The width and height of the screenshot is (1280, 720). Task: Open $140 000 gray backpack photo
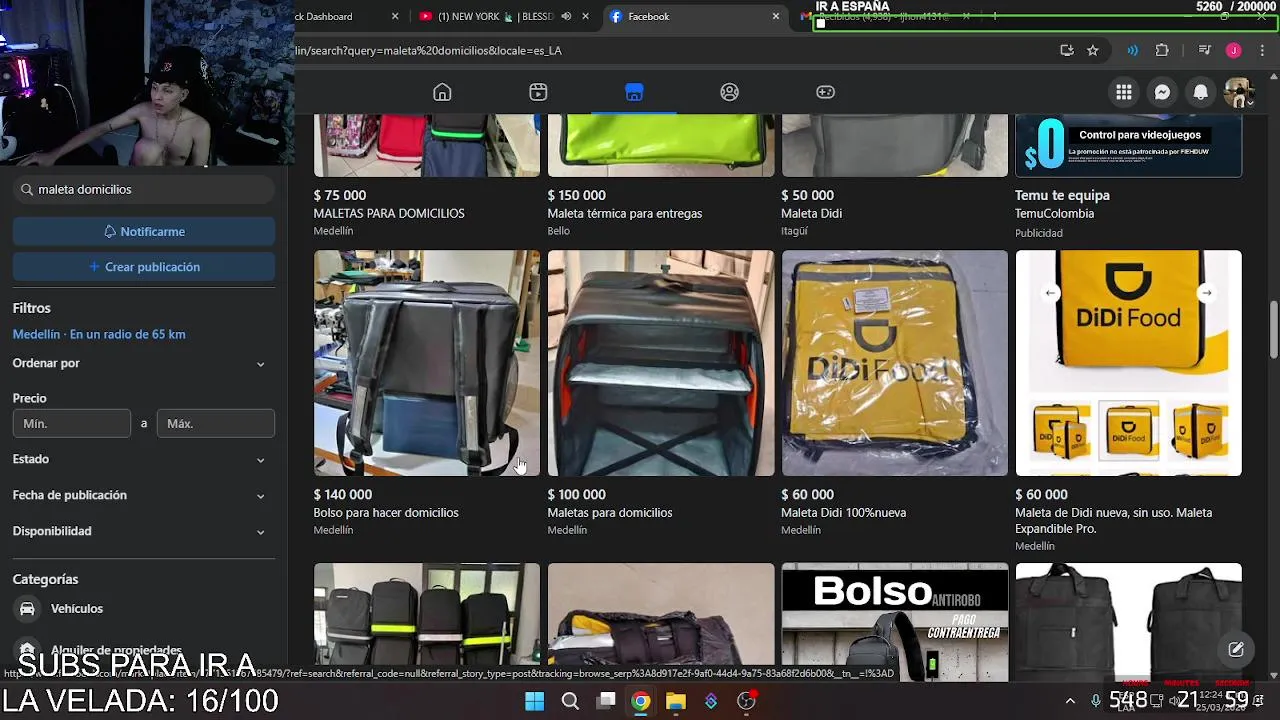(427, 363)
